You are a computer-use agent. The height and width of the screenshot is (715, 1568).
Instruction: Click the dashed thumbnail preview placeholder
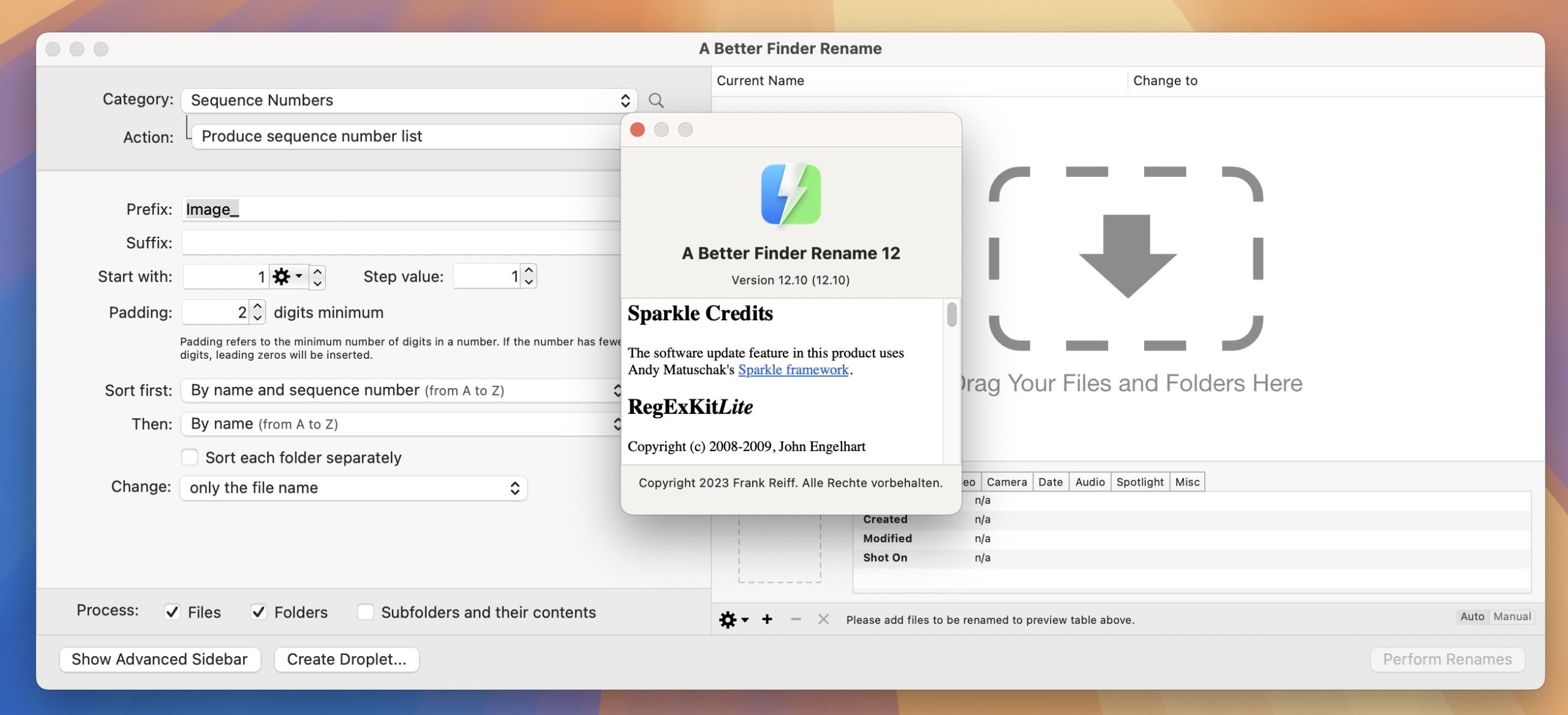779,548
